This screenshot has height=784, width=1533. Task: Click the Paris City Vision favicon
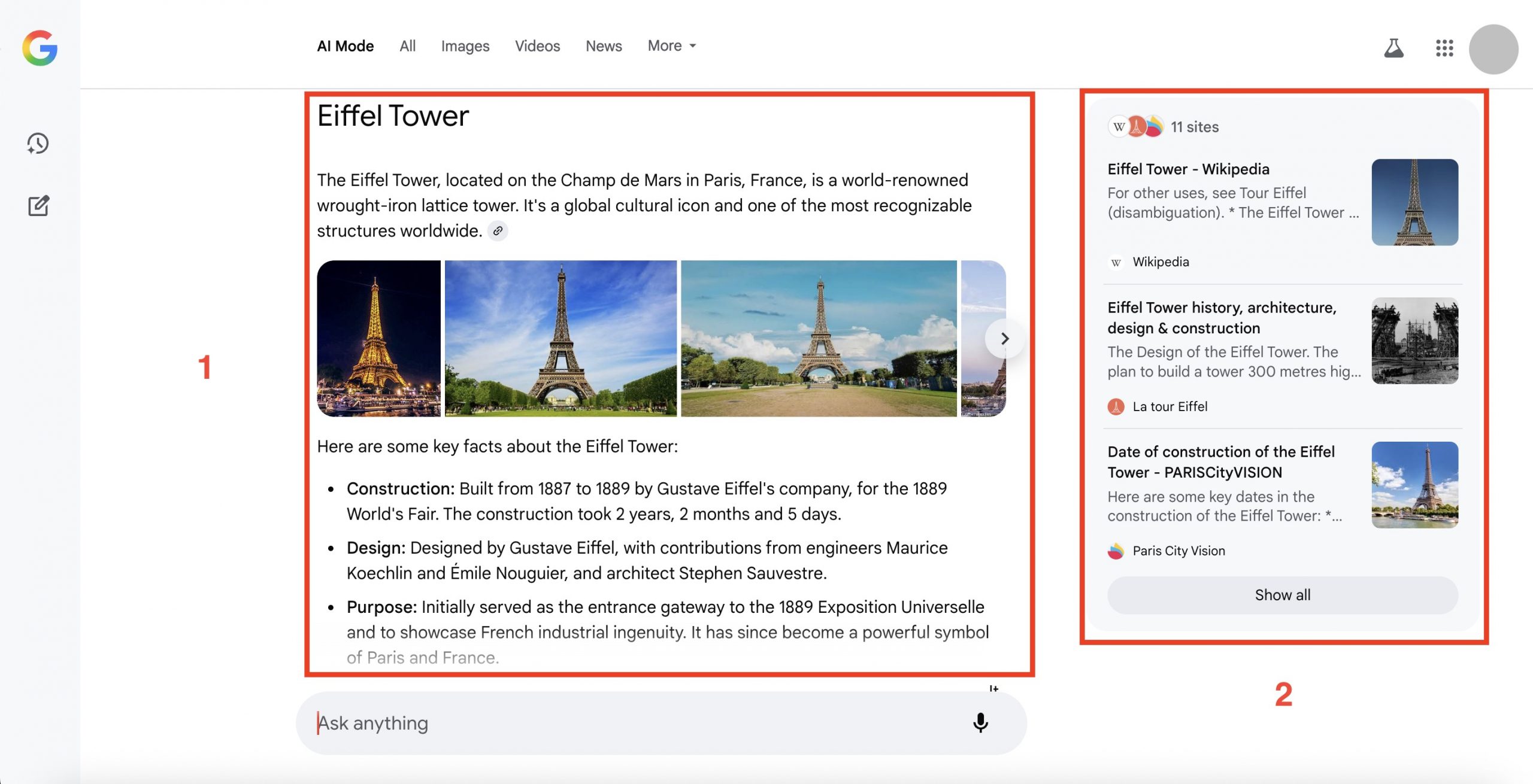pyautogui.click(x=1116, y=551)
